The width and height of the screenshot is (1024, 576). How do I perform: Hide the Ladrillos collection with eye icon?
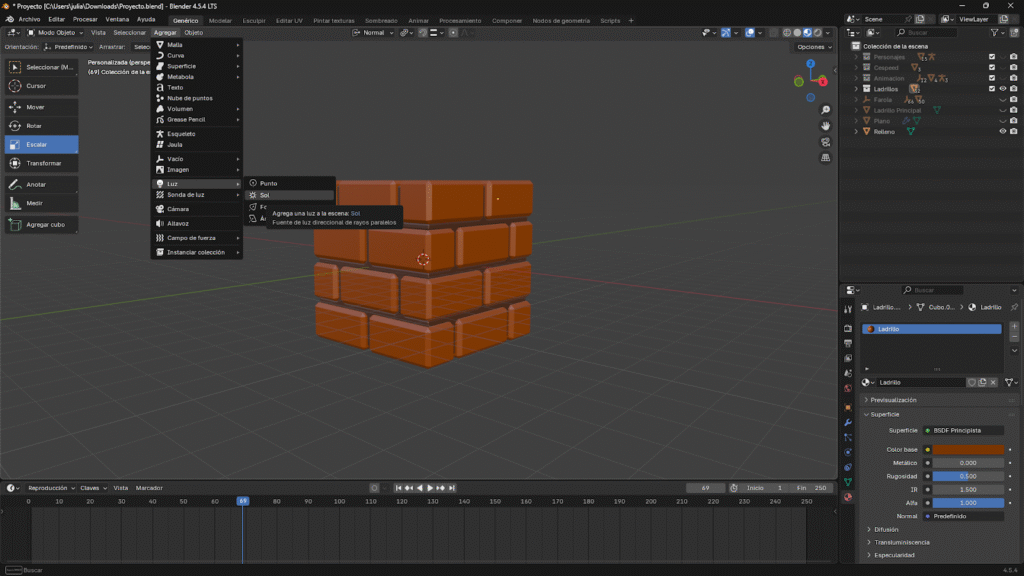[1003, 89]
